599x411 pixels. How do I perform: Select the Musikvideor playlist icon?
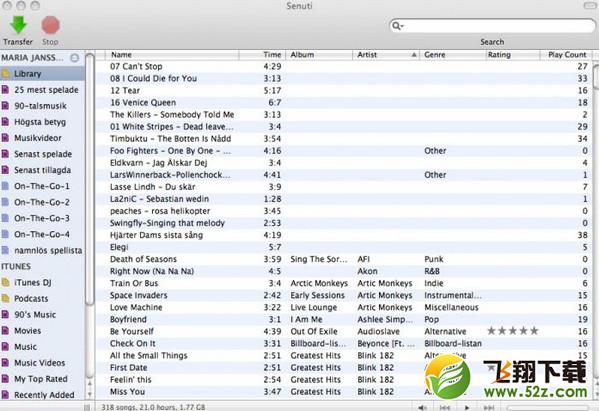5,138
